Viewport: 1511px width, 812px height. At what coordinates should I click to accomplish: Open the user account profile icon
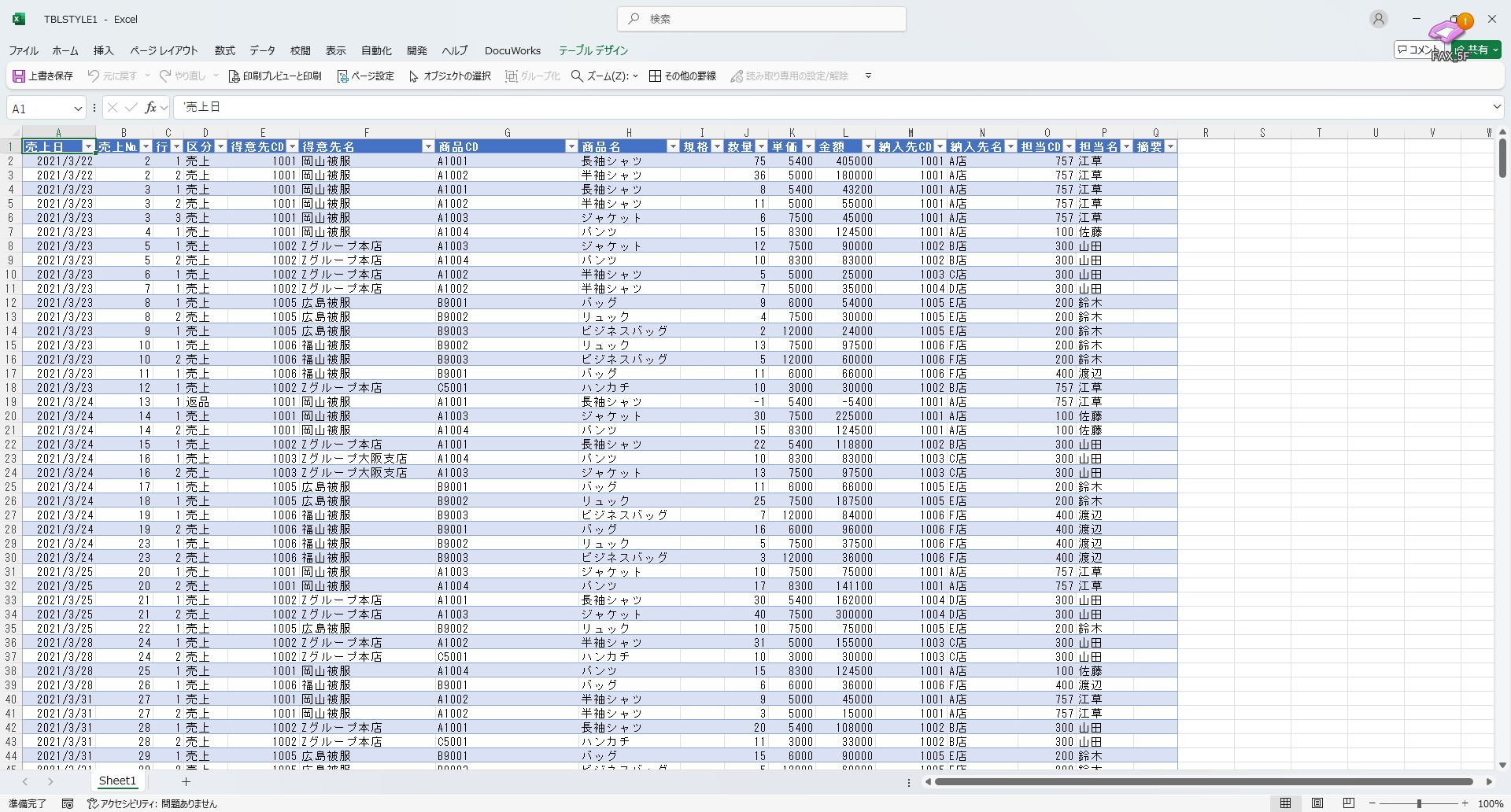point(1378,19)
